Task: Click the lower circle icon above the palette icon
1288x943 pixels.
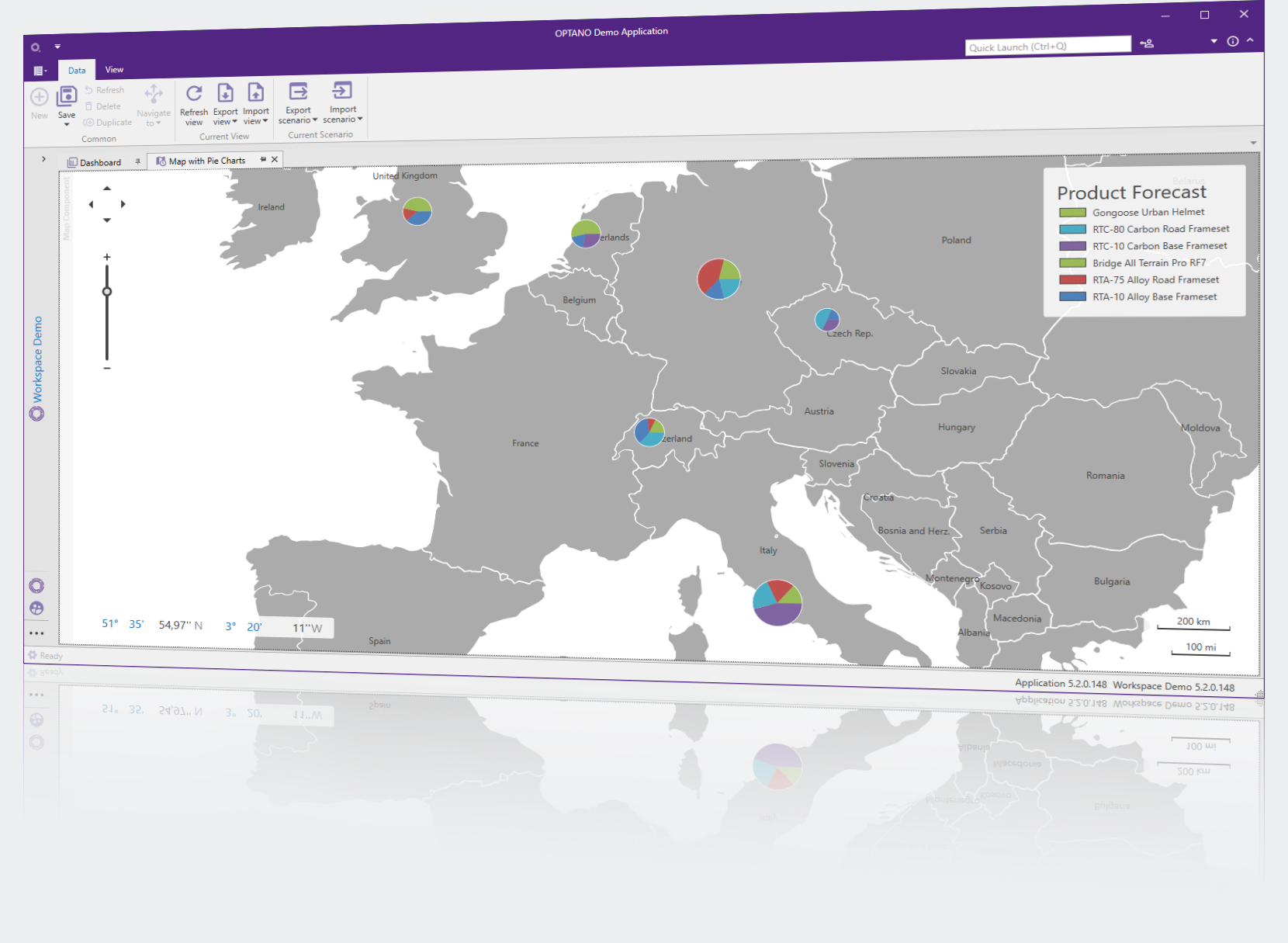Action: (36, 586)
